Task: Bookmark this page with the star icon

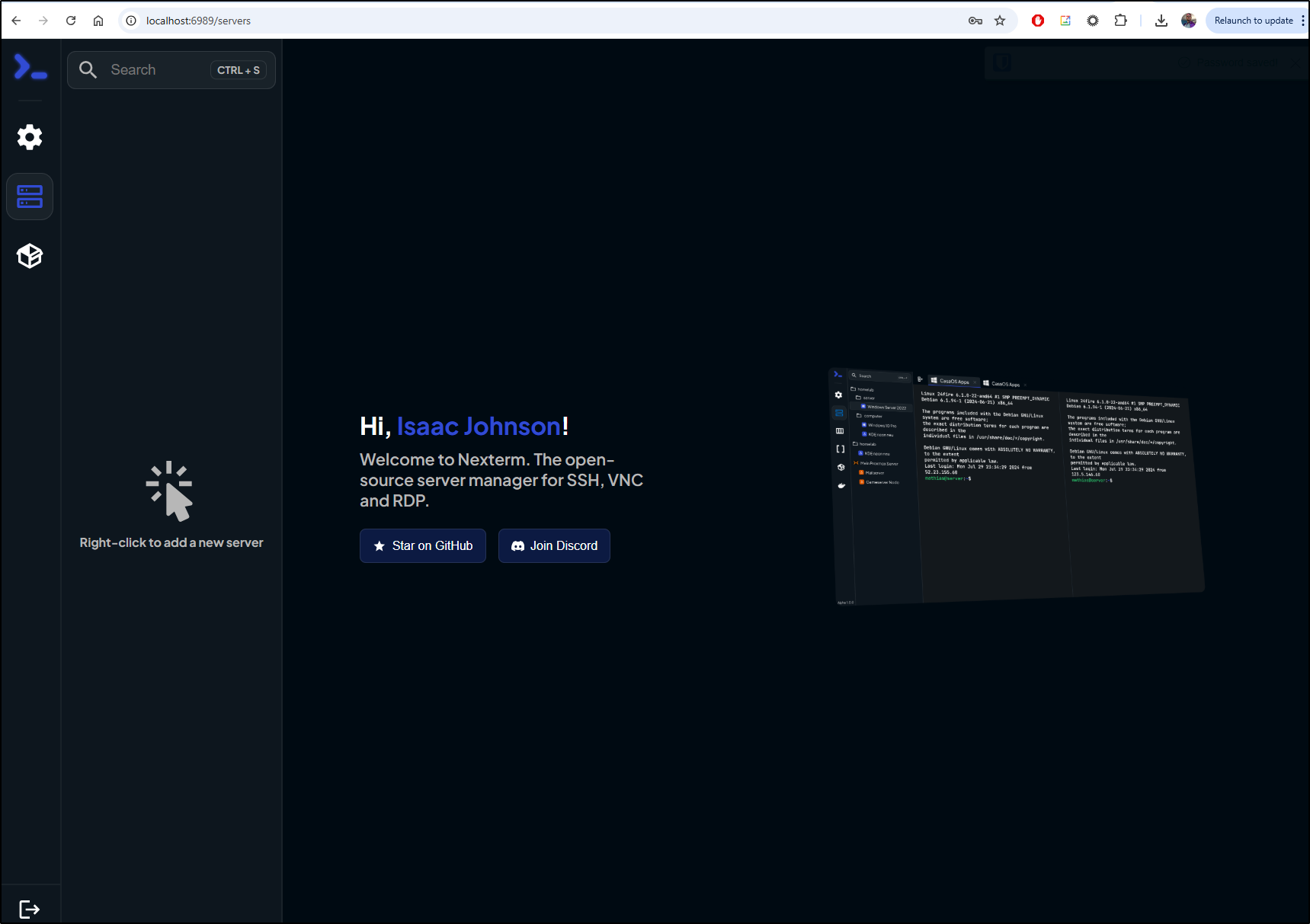Action: 1000,21
